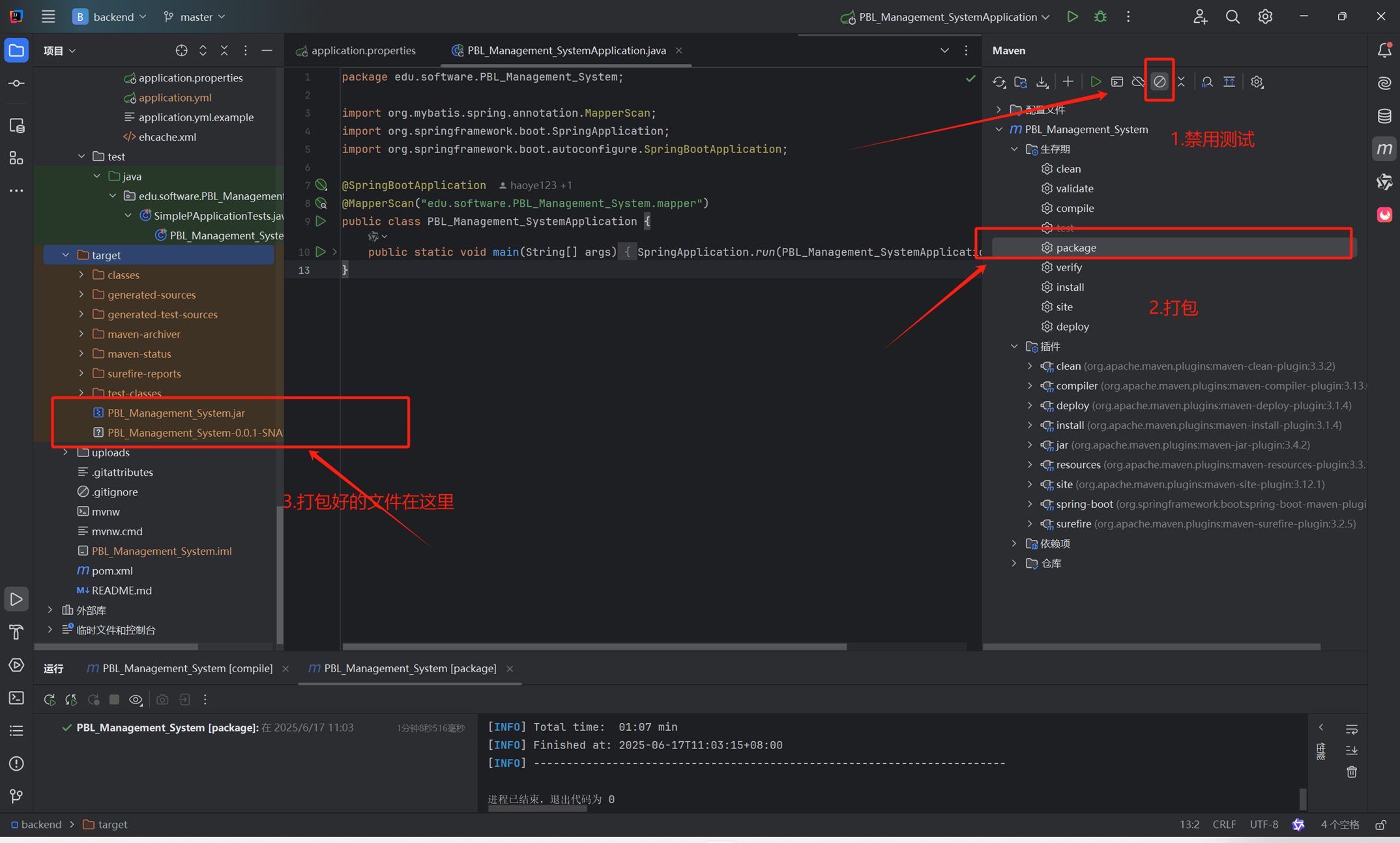Collapse the target folder in project tree

point(66,255)
